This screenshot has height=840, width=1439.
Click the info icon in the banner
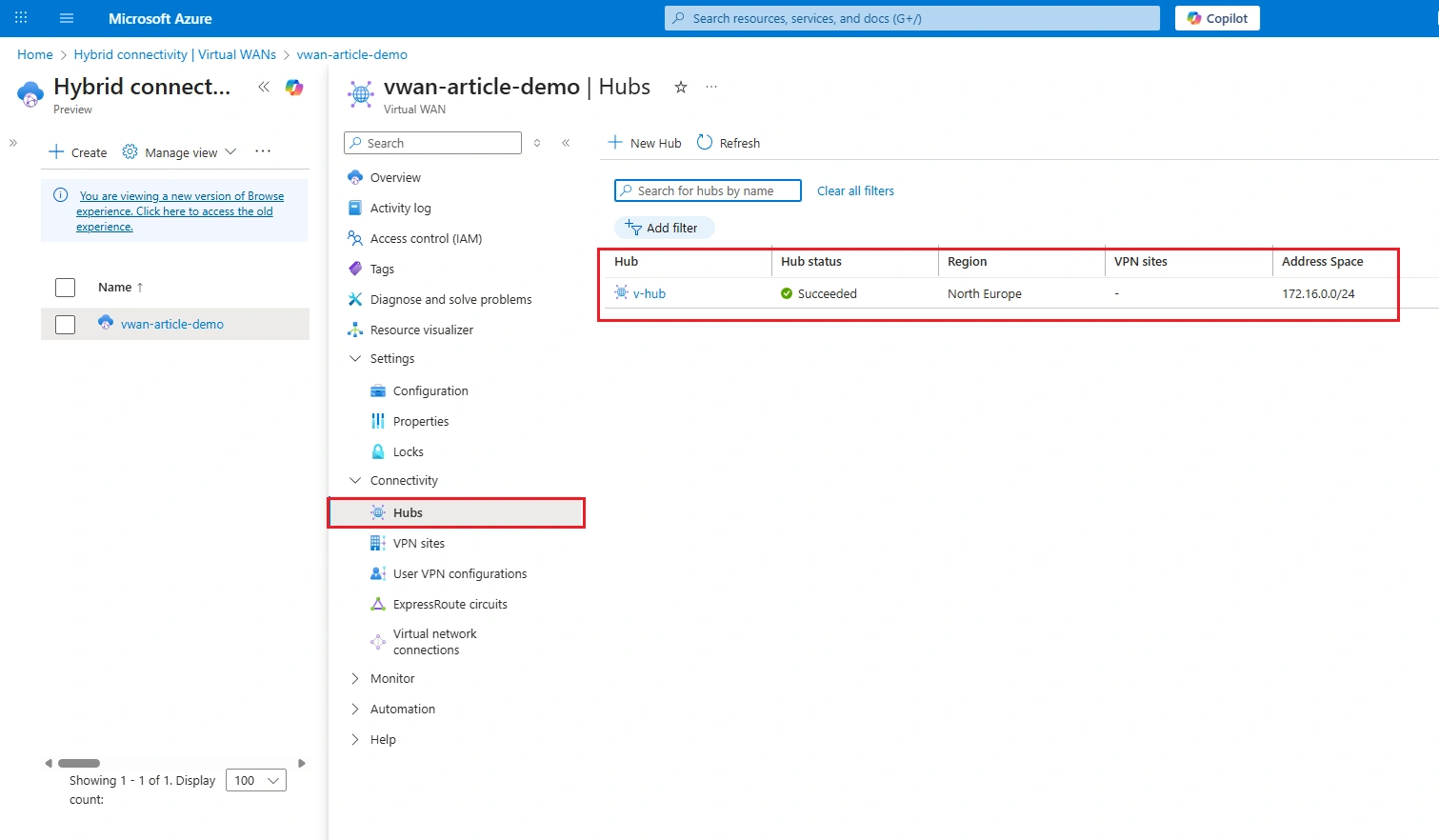[61, 195]
